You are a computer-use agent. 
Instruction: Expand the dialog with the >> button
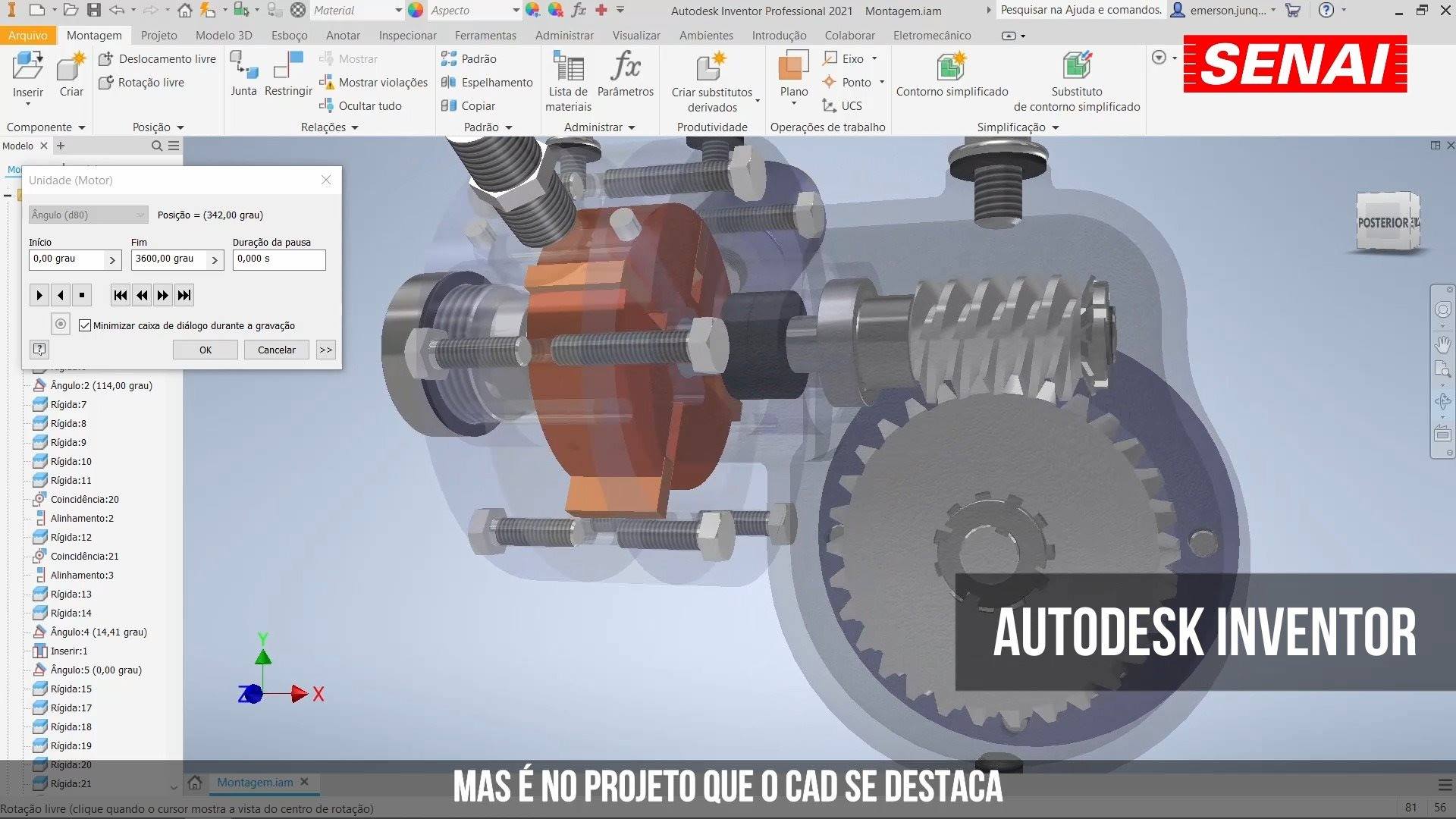click(325, 350)
